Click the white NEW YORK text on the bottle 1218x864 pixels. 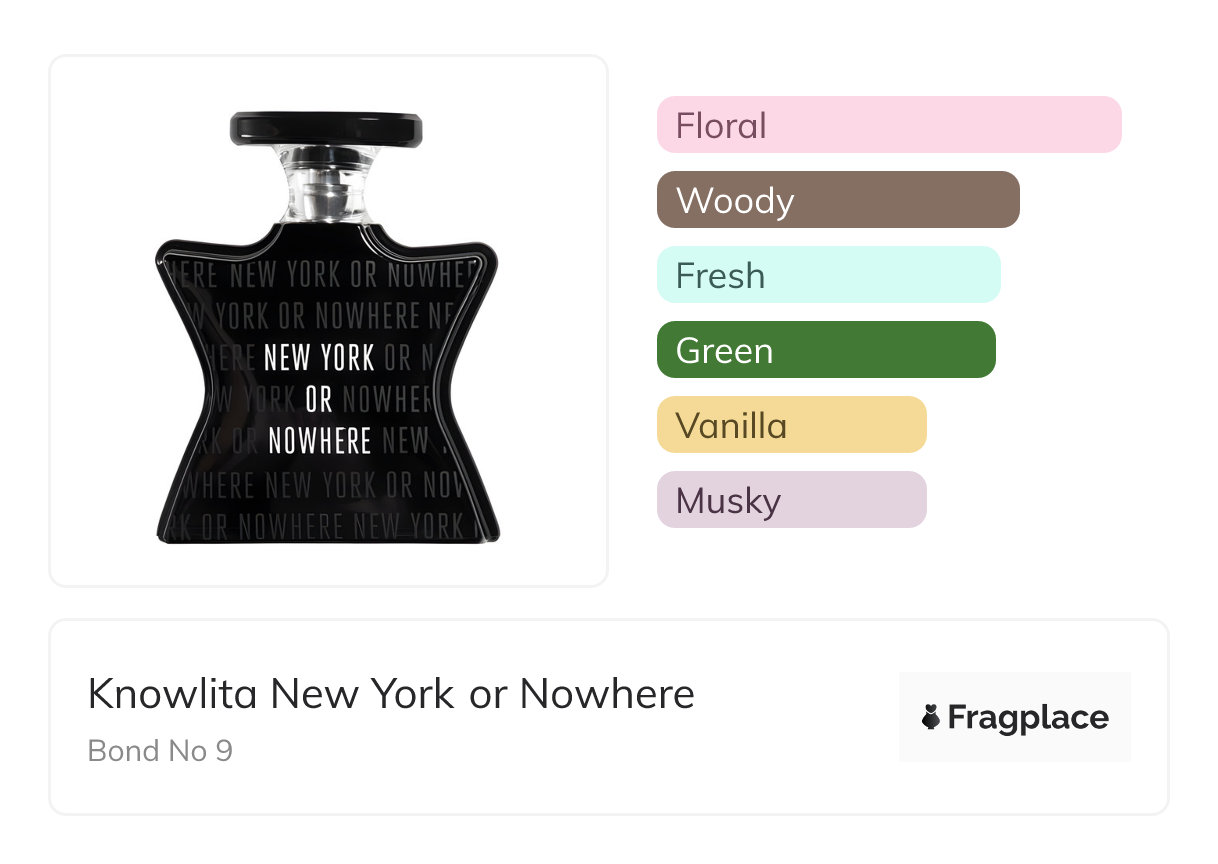pyautogui.click(x=319, y=357)
